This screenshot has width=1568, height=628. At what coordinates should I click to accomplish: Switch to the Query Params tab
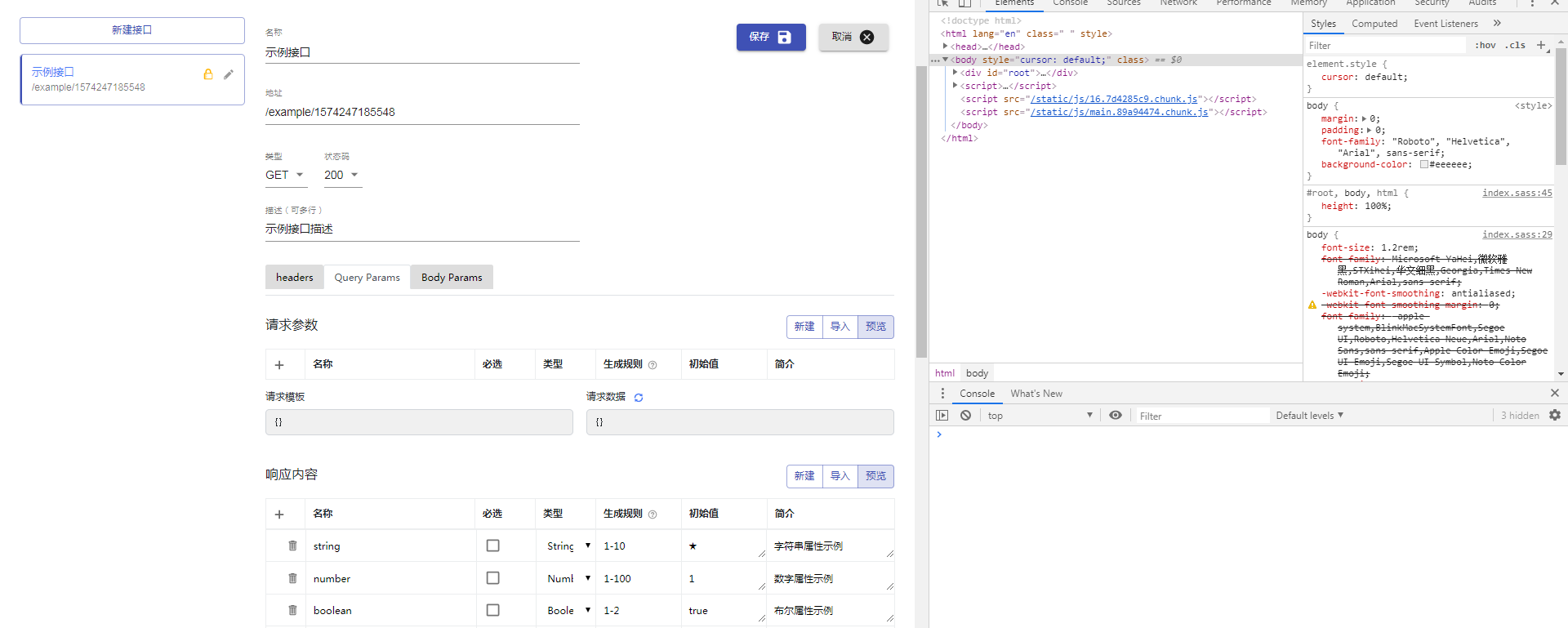tap(367, 278)
